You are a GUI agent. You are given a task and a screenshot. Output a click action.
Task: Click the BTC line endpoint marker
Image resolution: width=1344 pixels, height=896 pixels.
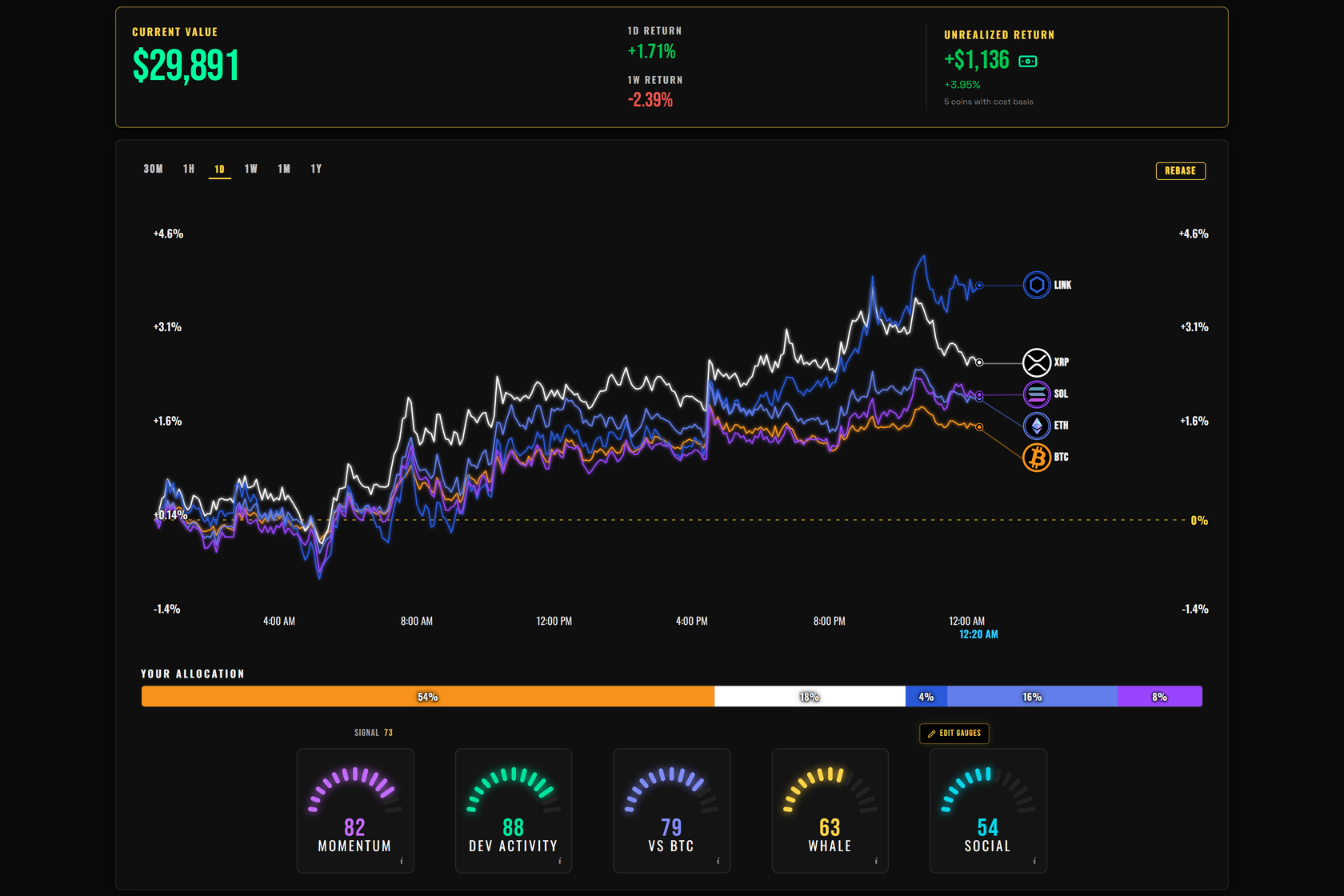[979, 427]
